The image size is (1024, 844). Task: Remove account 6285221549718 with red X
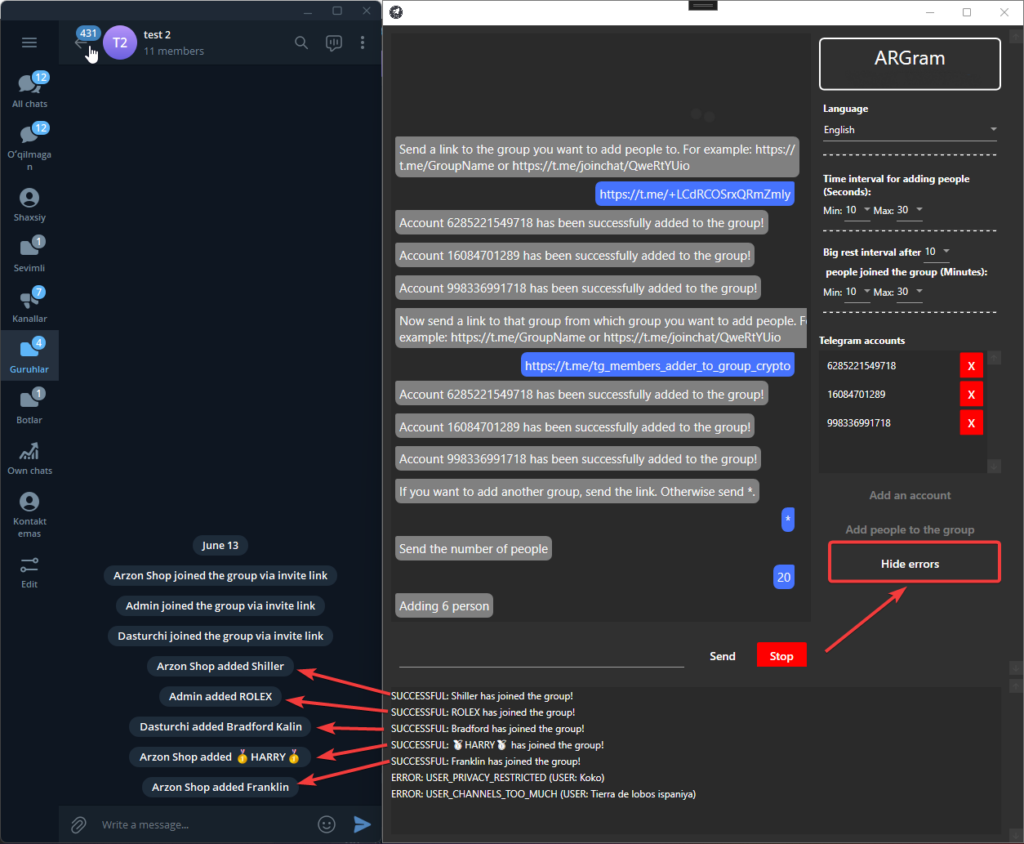pos(971,366)
